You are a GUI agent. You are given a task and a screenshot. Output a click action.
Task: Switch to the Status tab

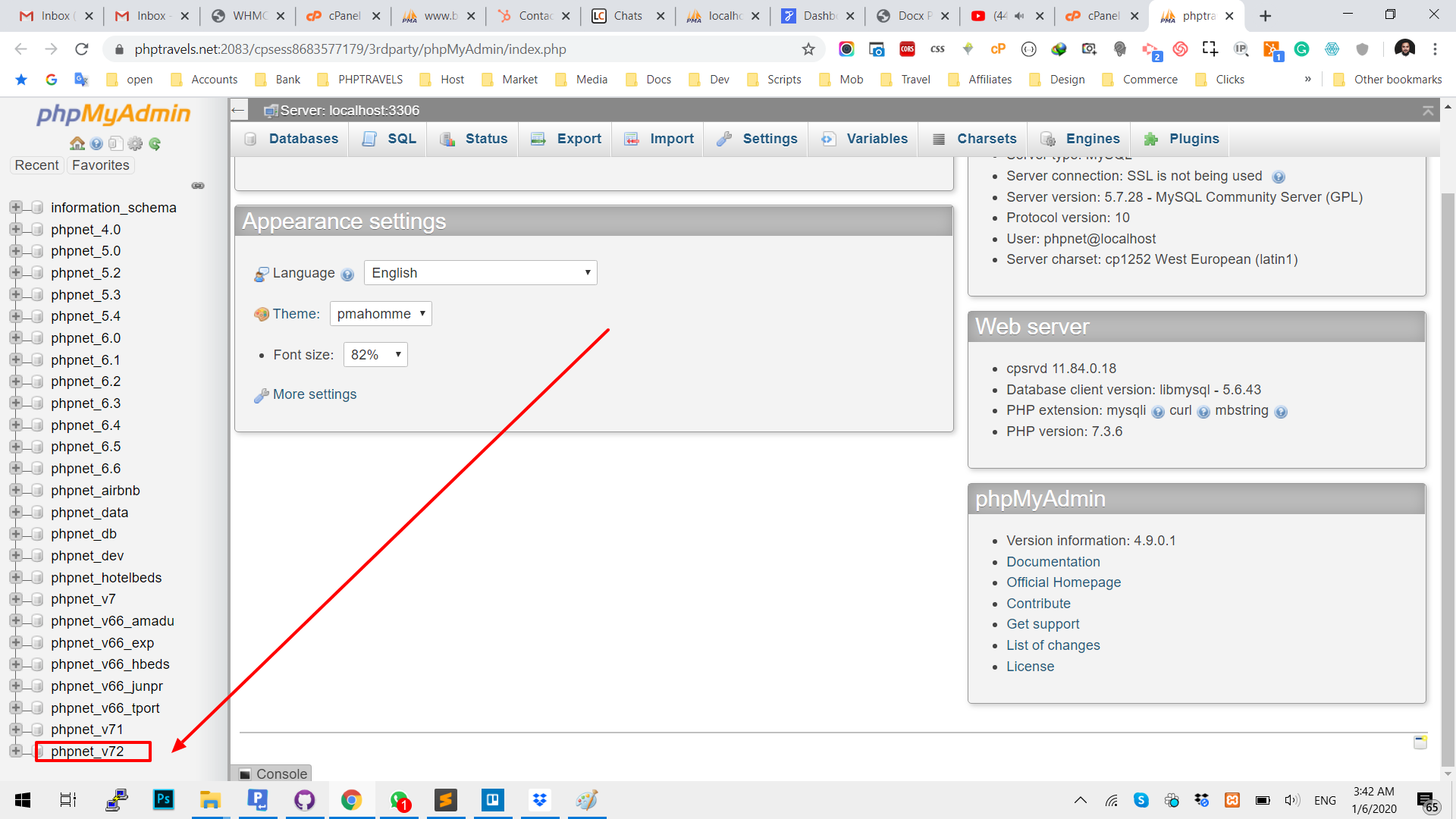(x=474, y=139)
